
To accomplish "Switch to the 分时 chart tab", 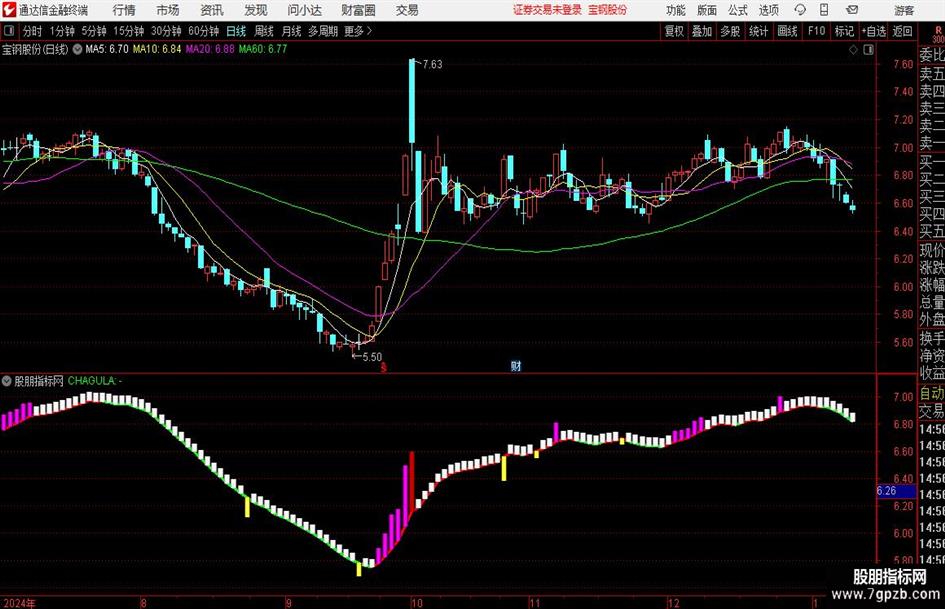I will pyautogui.click(x=32, y=31).
